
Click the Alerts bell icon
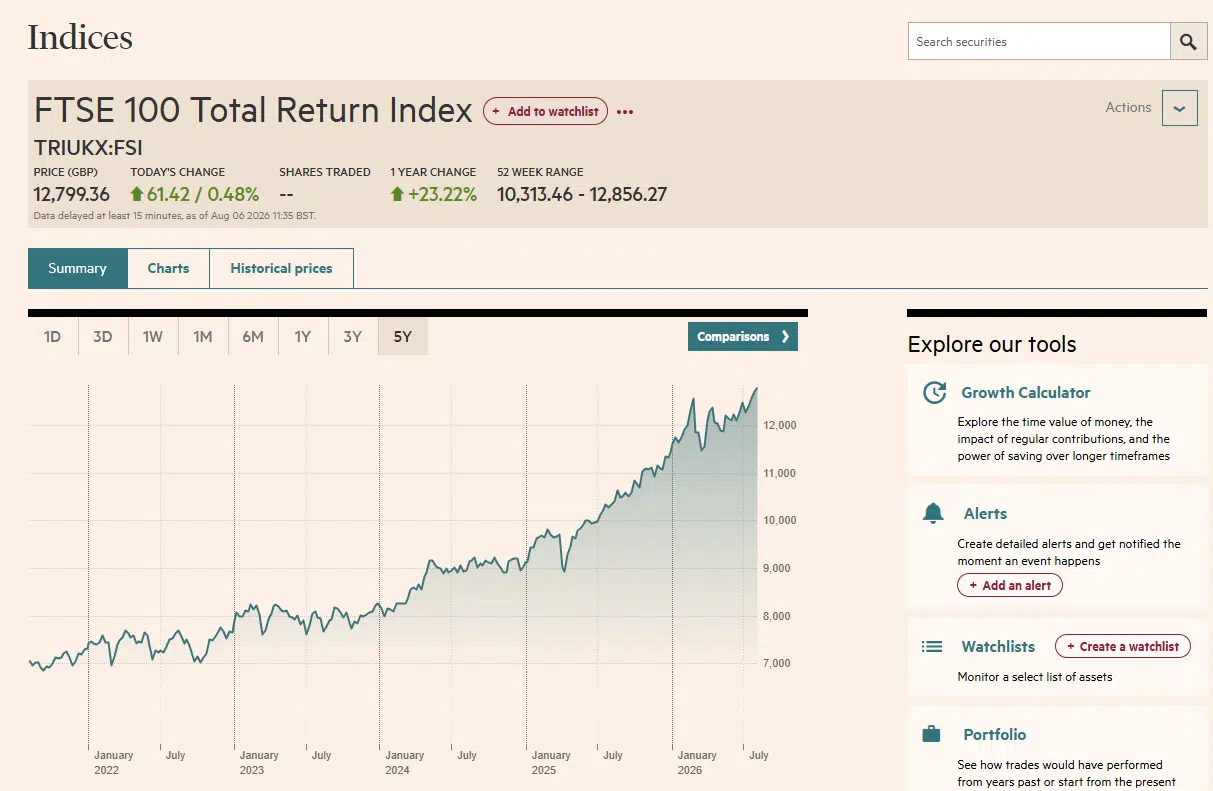(933, 513)
